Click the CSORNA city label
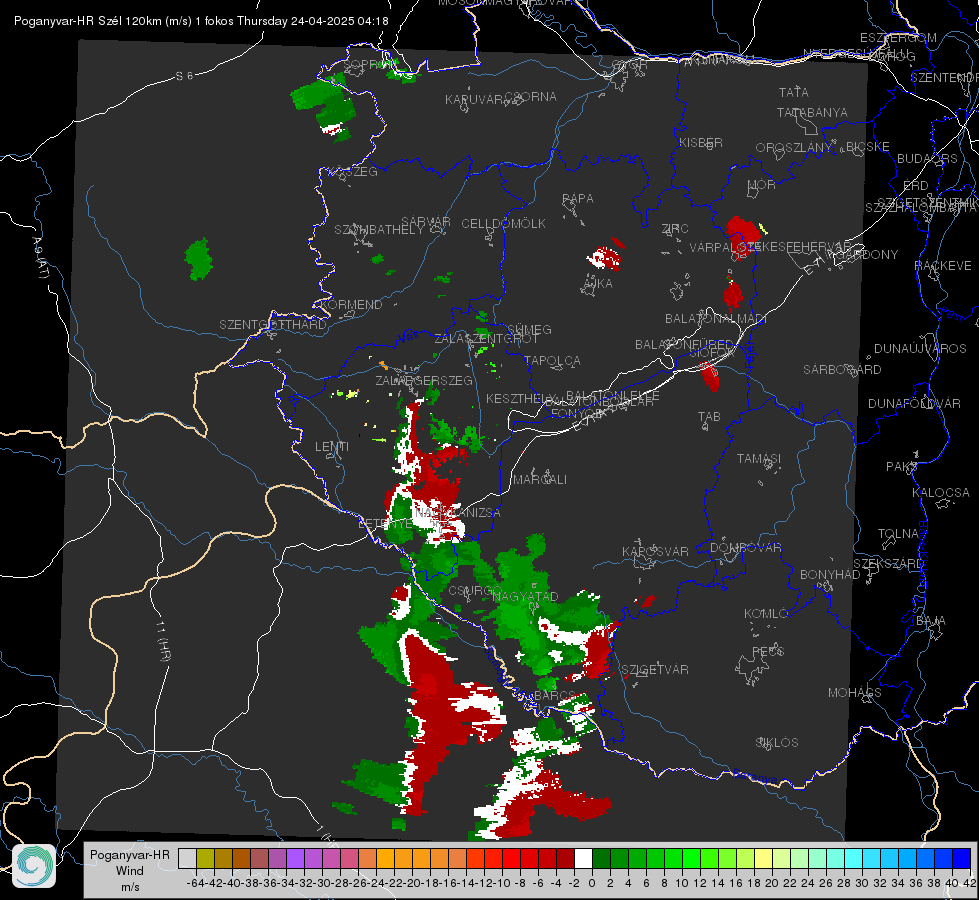The image size is (979, 900). (531, 97)
